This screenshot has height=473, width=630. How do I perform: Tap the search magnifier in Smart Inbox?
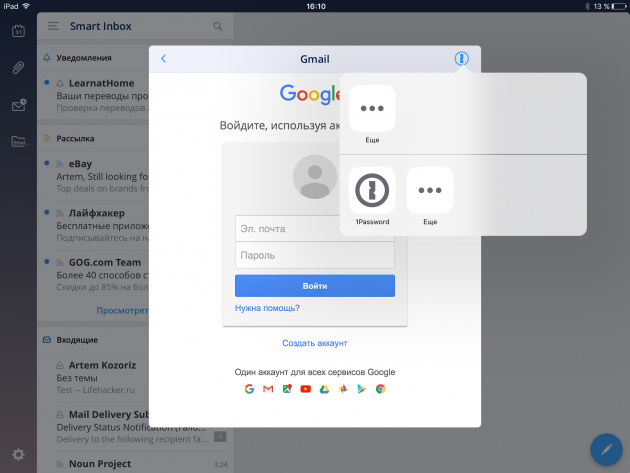[218, 27]
